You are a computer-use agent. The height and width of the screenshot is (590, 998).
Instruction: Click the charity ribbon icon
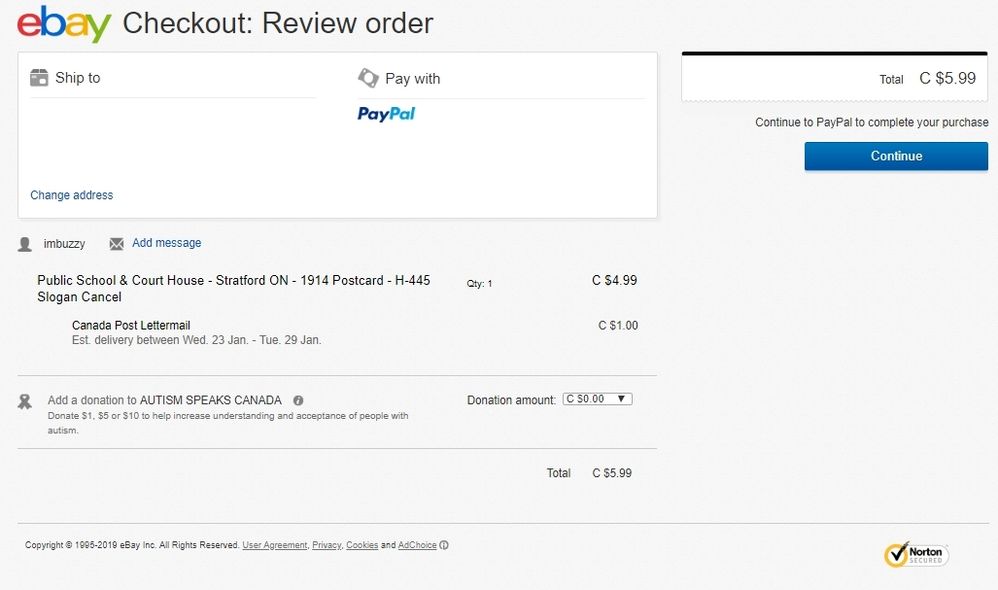click(26, 402)
